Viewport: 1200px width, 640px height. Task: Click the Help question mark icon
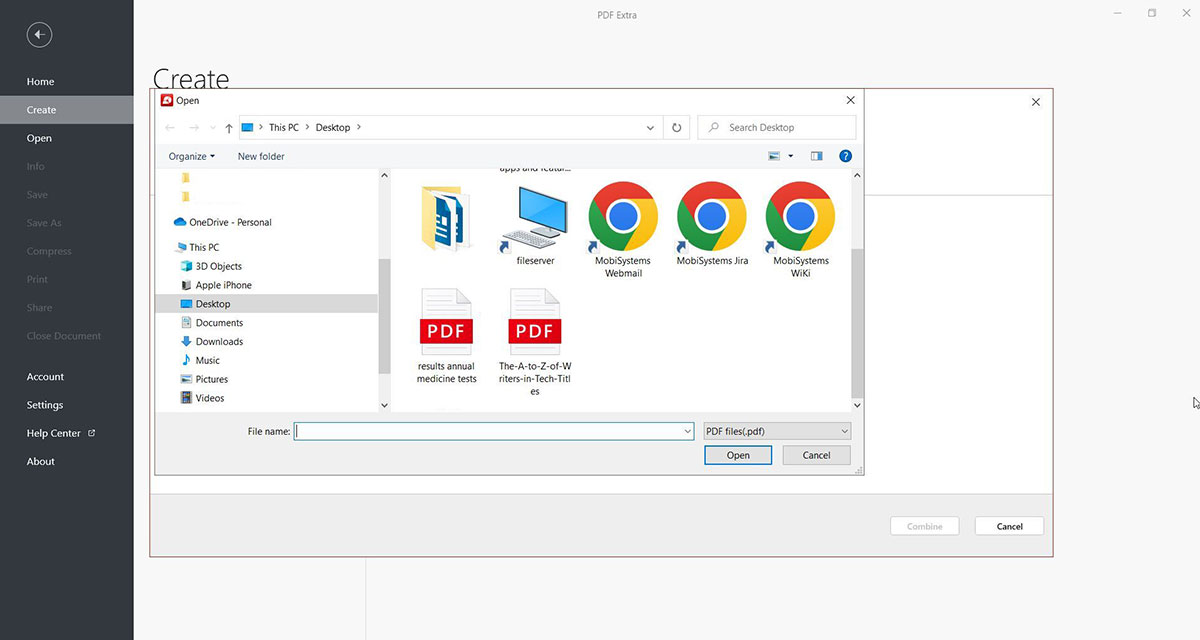click(845, 156)
